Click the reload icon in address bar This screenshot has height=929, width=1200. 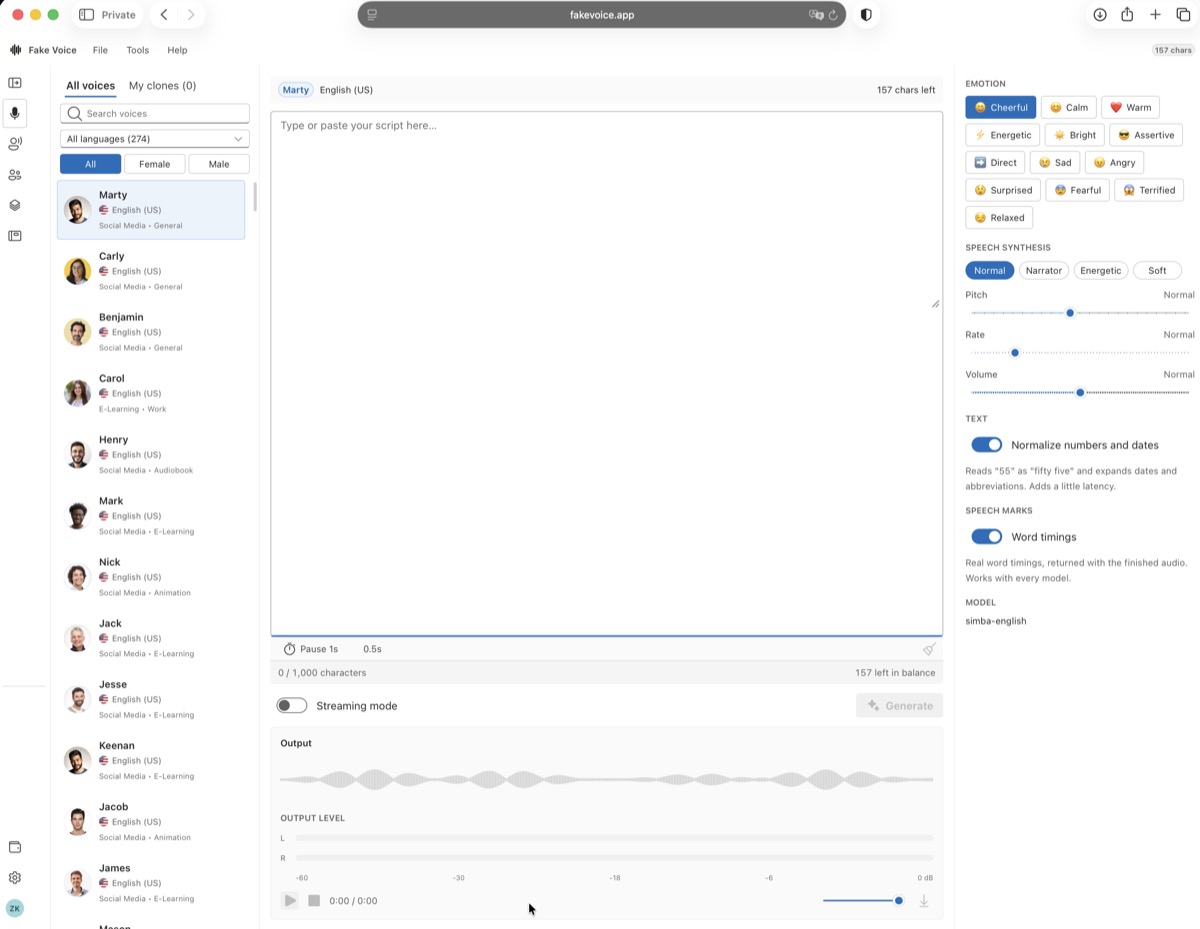pyautogui.click(x=833, y=15)
